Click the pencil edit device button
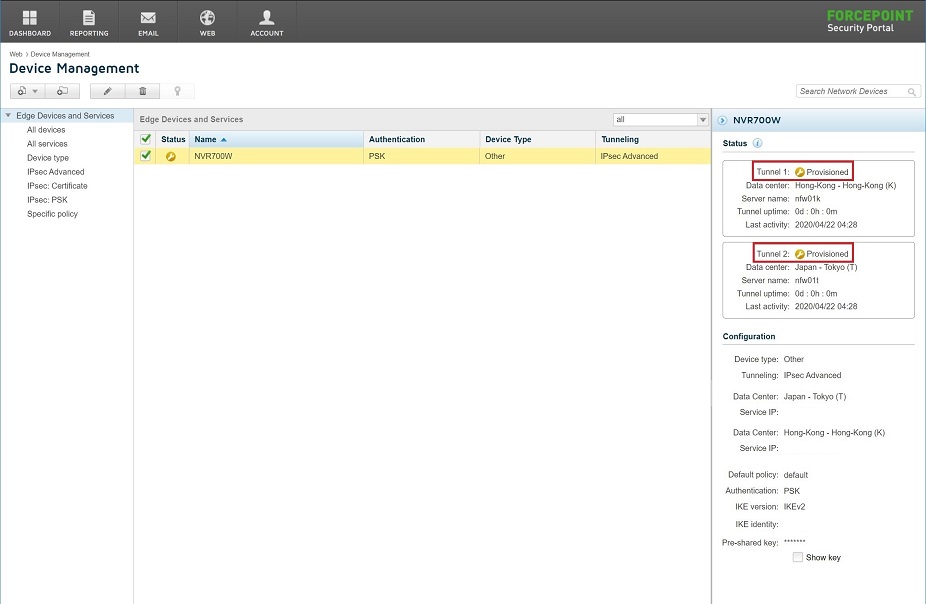Viewport: 926px width, 604px height. coord(108,91)
